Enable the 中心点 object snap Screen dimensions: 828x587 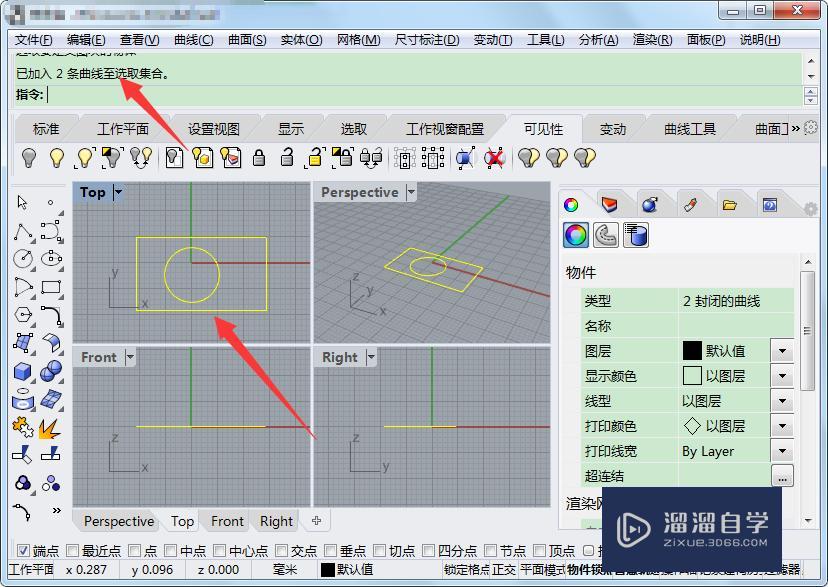coord(220,551)
